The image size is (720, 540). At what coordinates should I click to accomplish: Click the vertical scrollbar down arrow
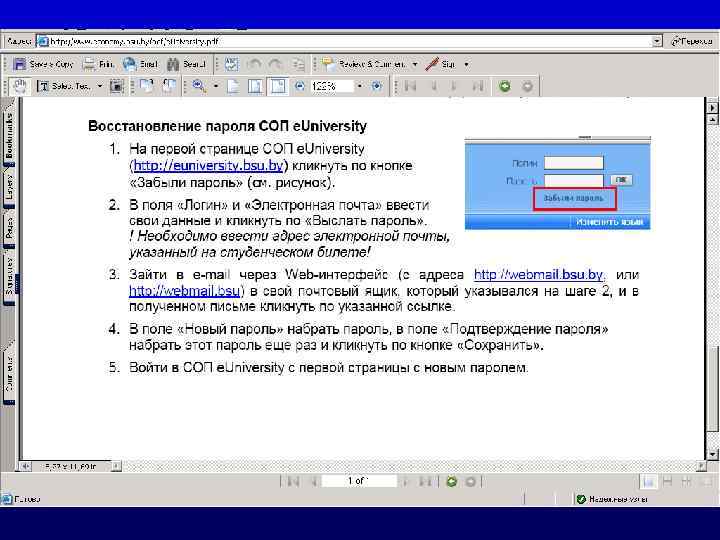coord(712,454)
